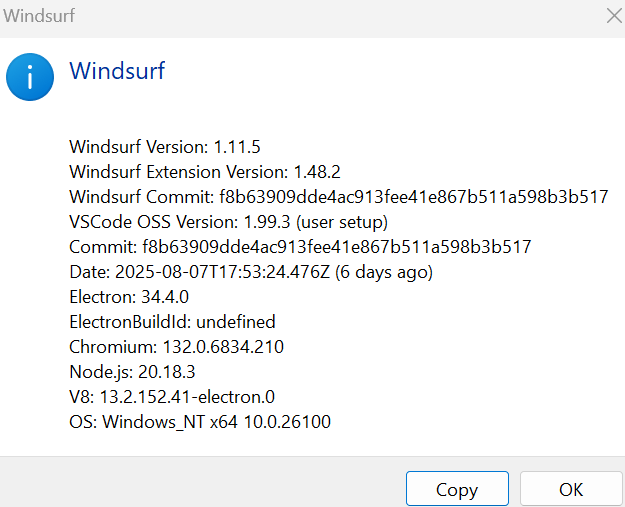
Task: Click the line starting with 'Commit:'
Action: coord(300,246)
